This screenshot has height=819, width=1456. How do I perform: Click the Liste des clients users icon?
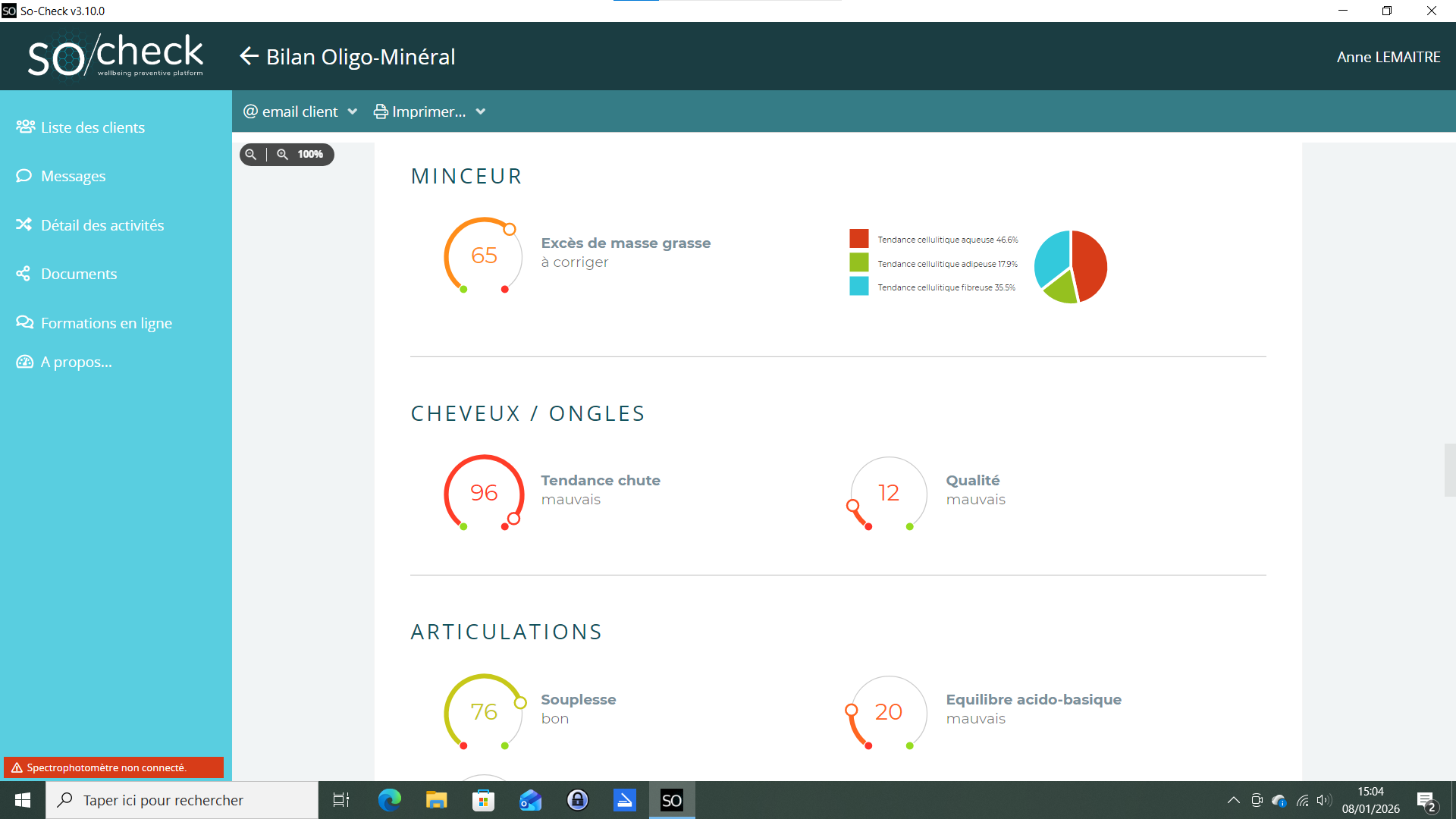(25, 127)
